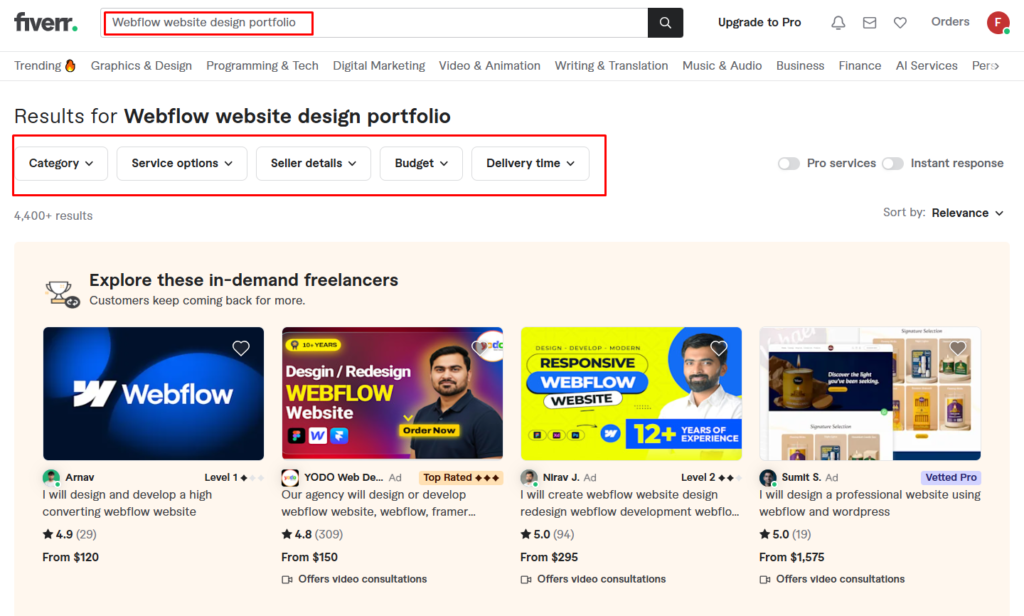Open the notifications bell
The width and height of the screenshot is (1024, 616).
pos(838,23)
